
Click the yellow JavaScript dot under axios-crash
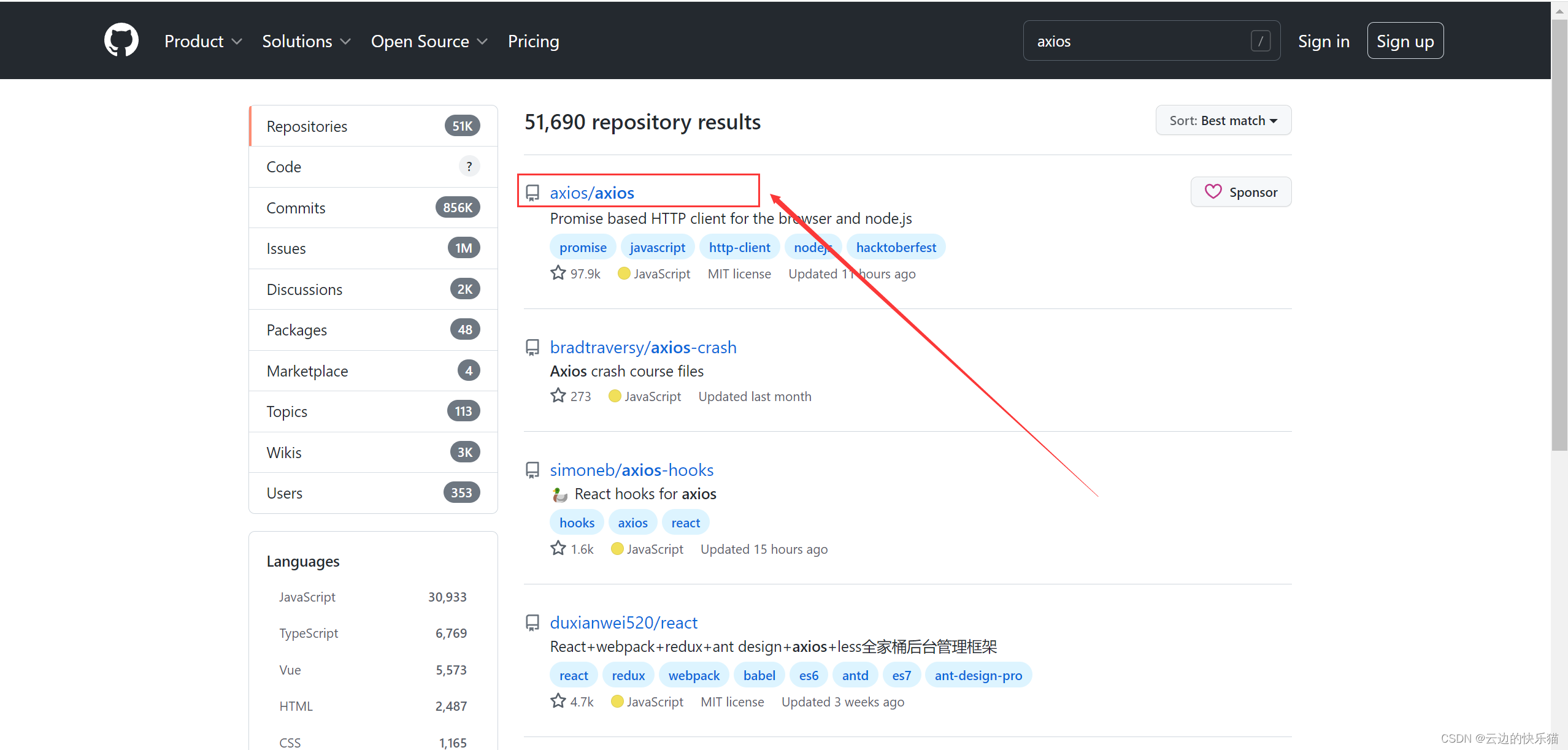[615, 396]
